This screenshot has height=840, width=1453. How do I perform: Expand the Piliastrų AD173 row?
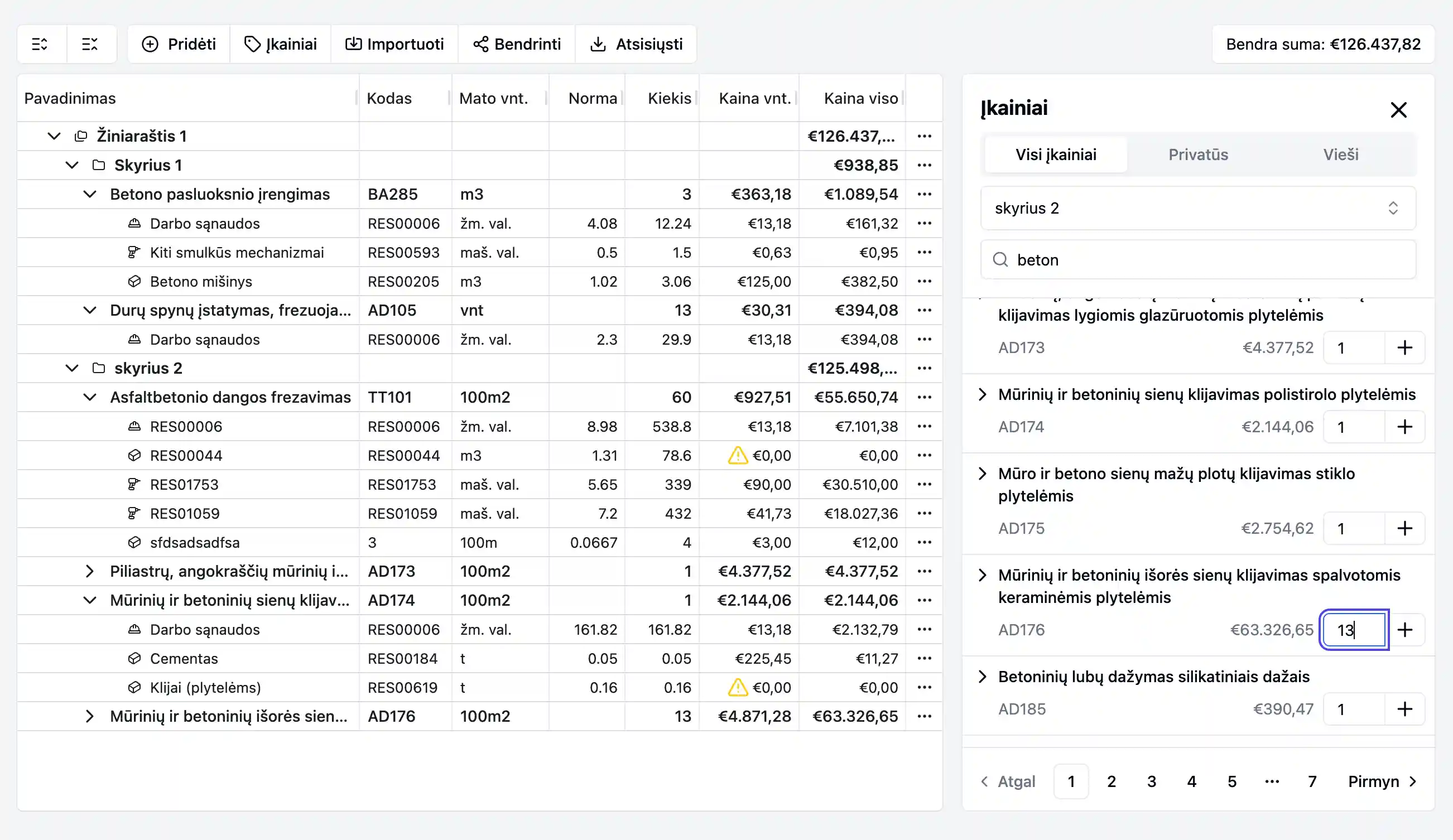89,571
